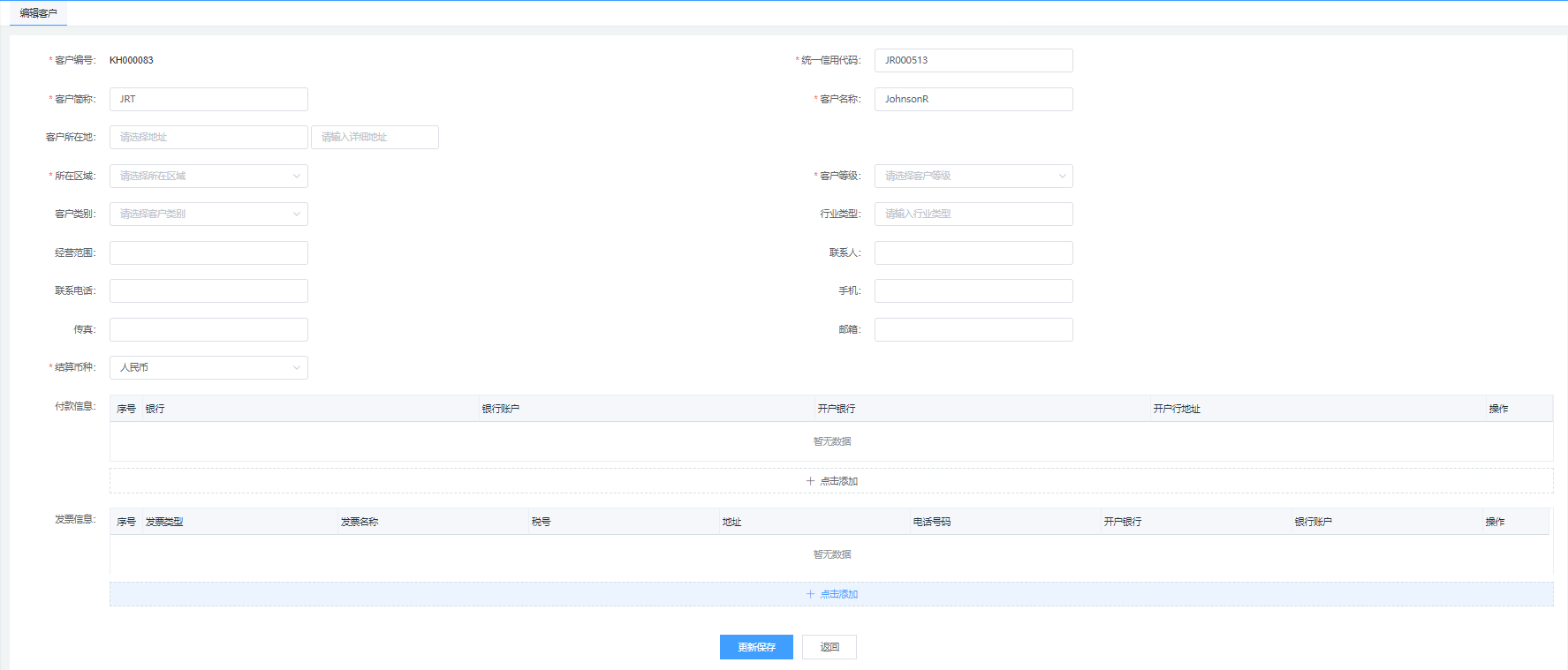Click the 经营范围 input field
This screenshot has height=670, width=1568.
point(208,252)
